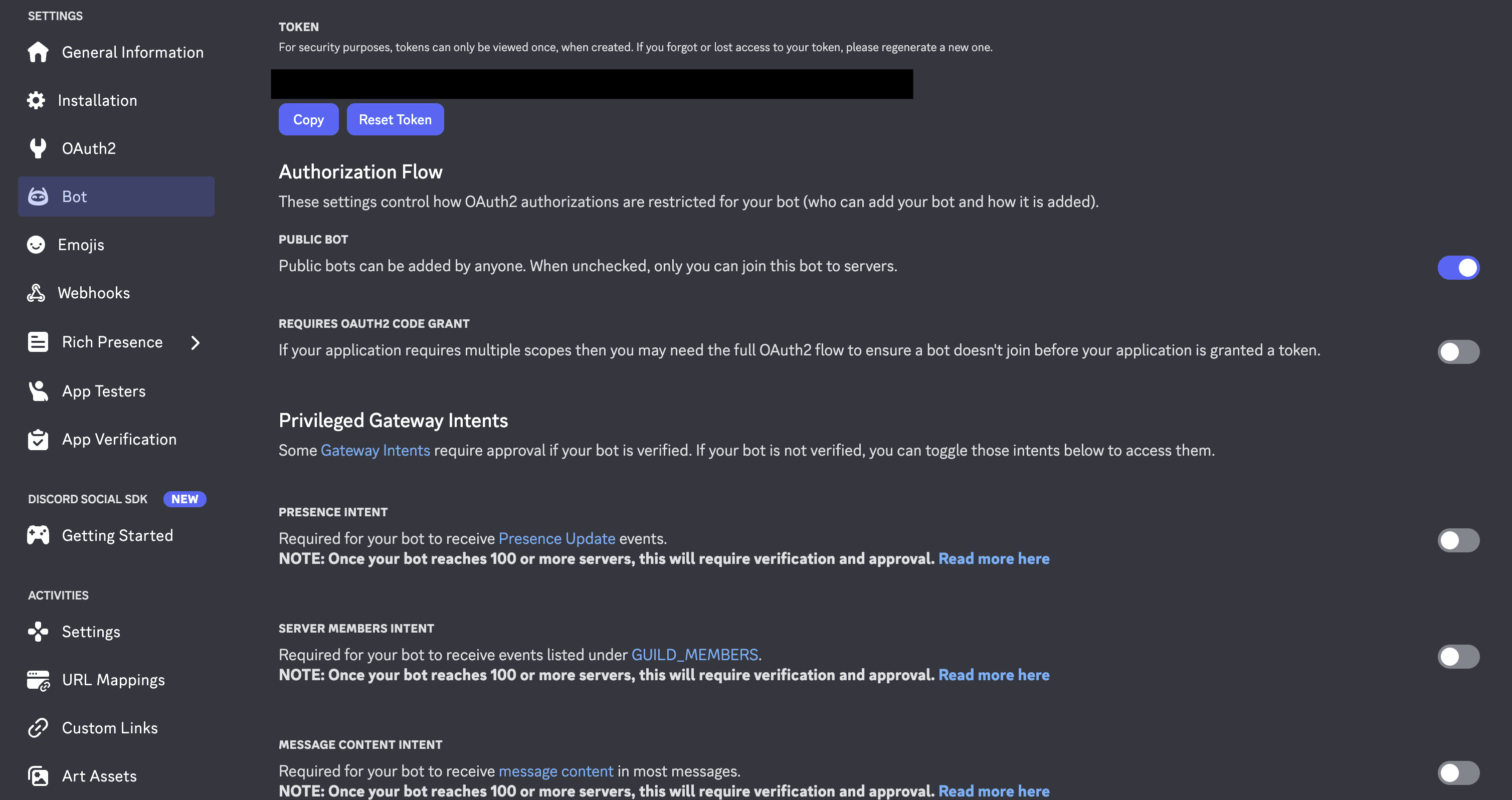Select the Installation gear icon
Screen dimensions: 1512x800
coord(38,100)
